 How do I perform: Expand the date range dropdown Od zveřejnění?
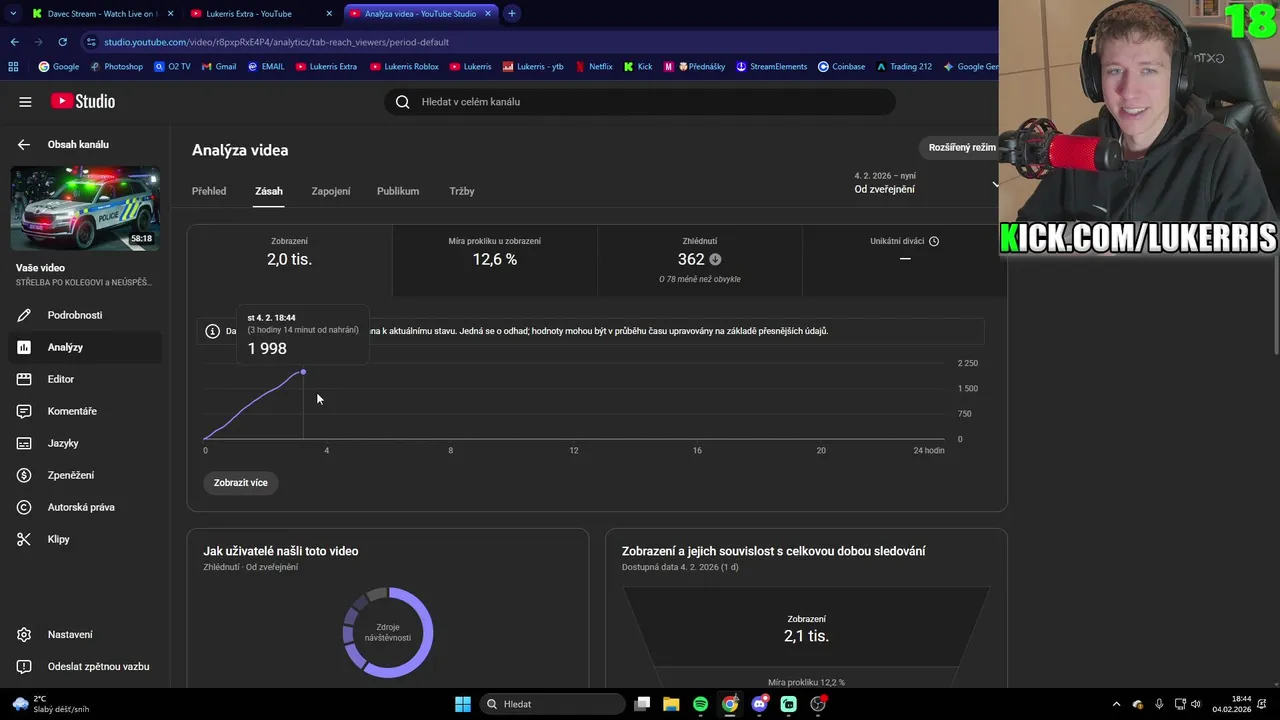pos(926,183)
